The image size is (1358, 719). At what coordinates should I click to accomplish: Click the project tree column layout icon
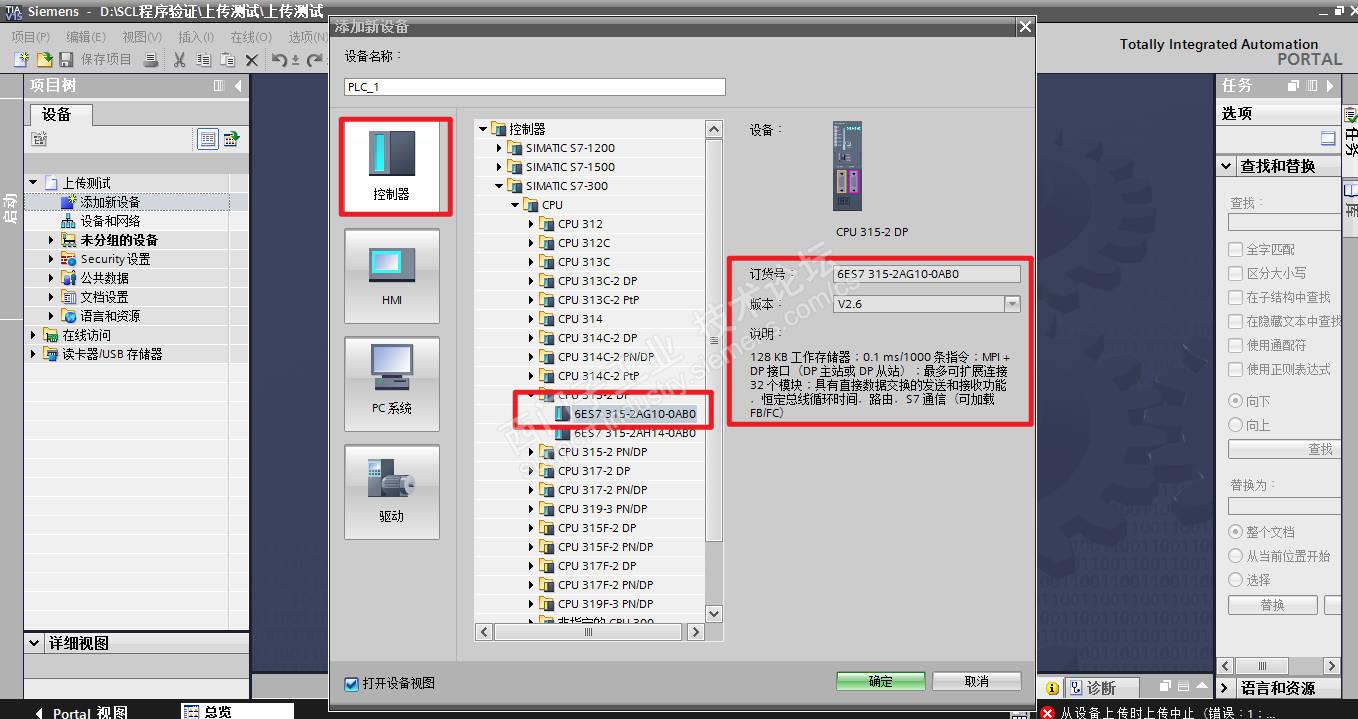(x=219, y=86)
